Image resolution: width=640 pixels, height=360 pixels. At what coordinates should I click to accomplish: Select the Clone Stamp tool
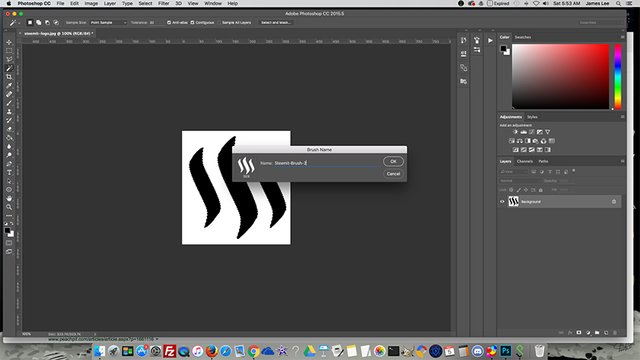coord(9,111)
